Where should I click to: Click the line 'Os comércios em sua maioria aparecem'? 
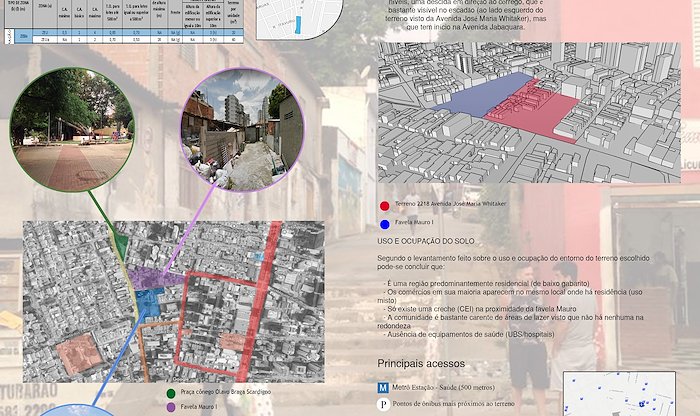pyautogui.click(x=510, y=296)
